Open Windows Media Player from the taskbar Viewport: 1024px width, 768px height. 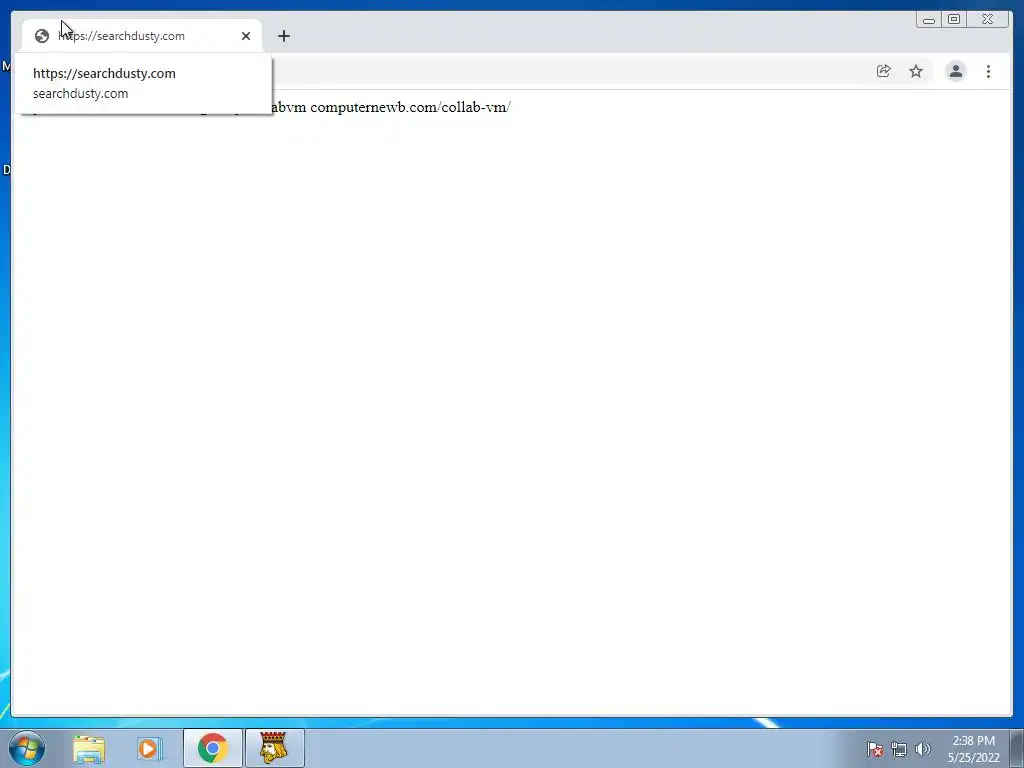149,748
